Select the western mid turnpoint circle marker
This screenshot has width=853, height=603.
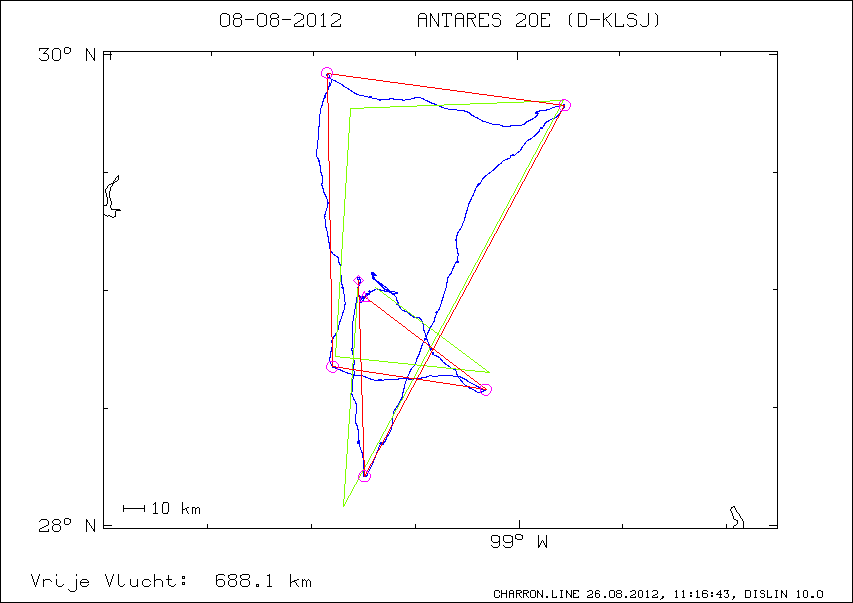point(332,366)
